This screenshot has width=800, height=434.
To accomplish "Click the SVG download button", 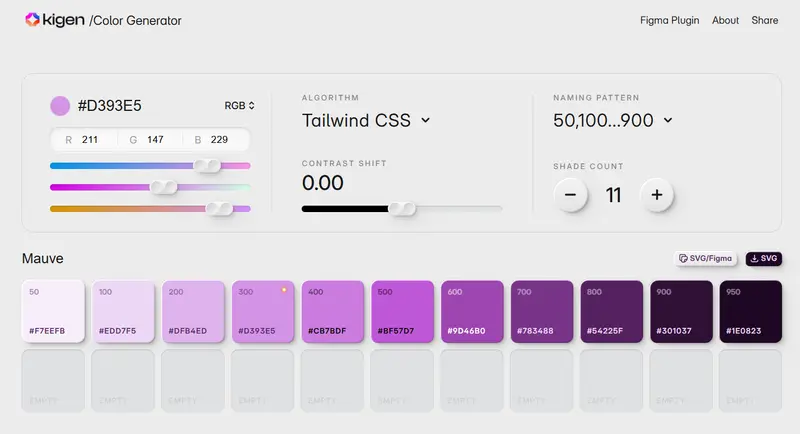I will pos(763,259).
